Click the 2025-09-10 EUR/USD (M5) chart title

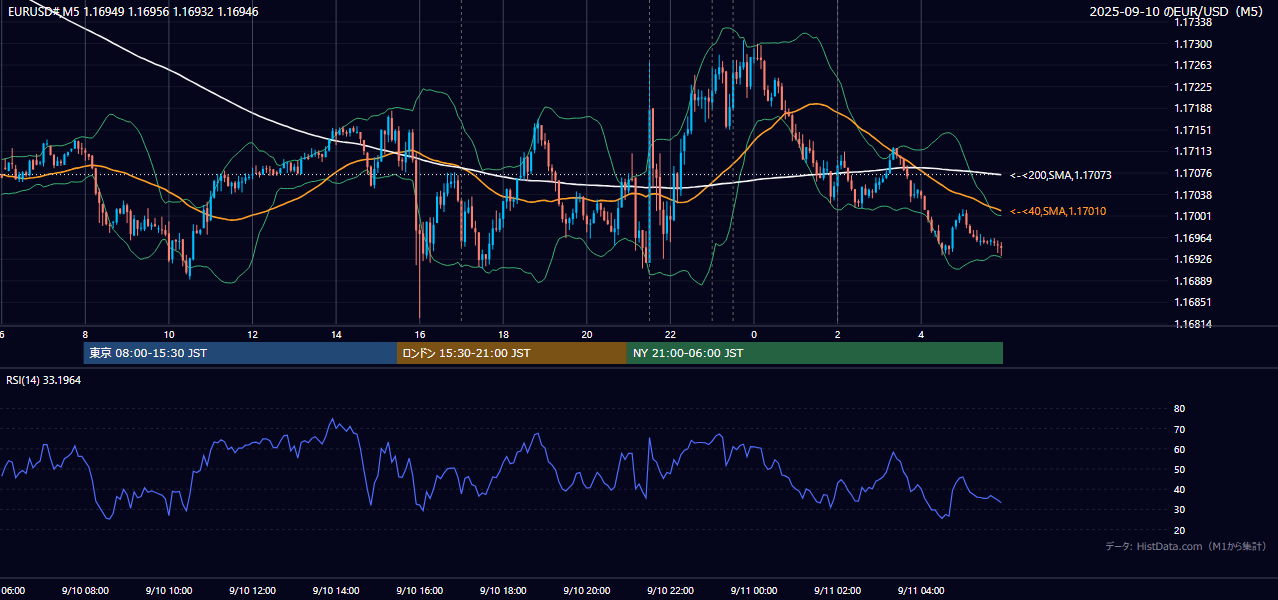coord(1178,11)
